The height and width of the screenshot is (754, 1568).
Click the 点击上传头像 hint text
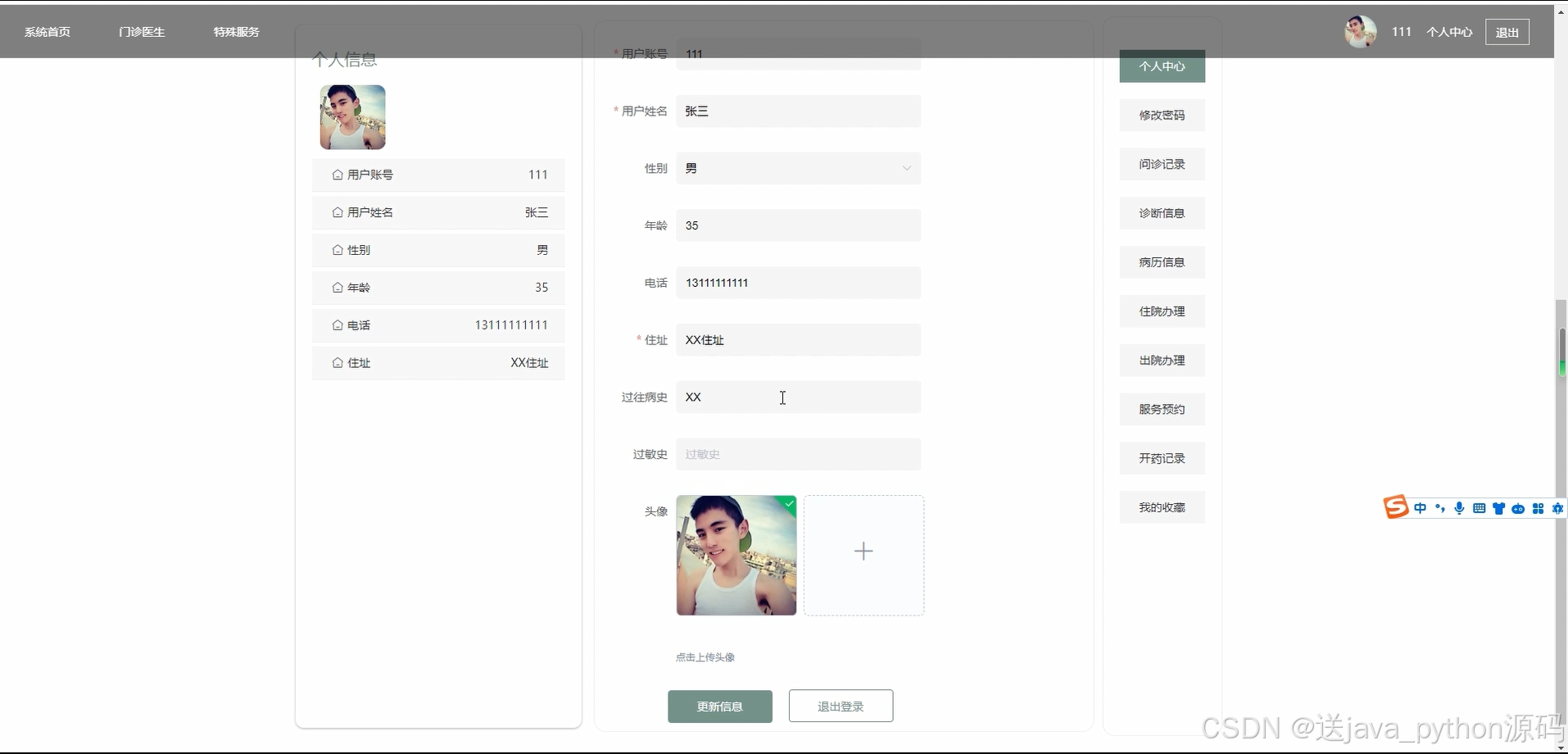pyautogui.click(x=705, y=657)
